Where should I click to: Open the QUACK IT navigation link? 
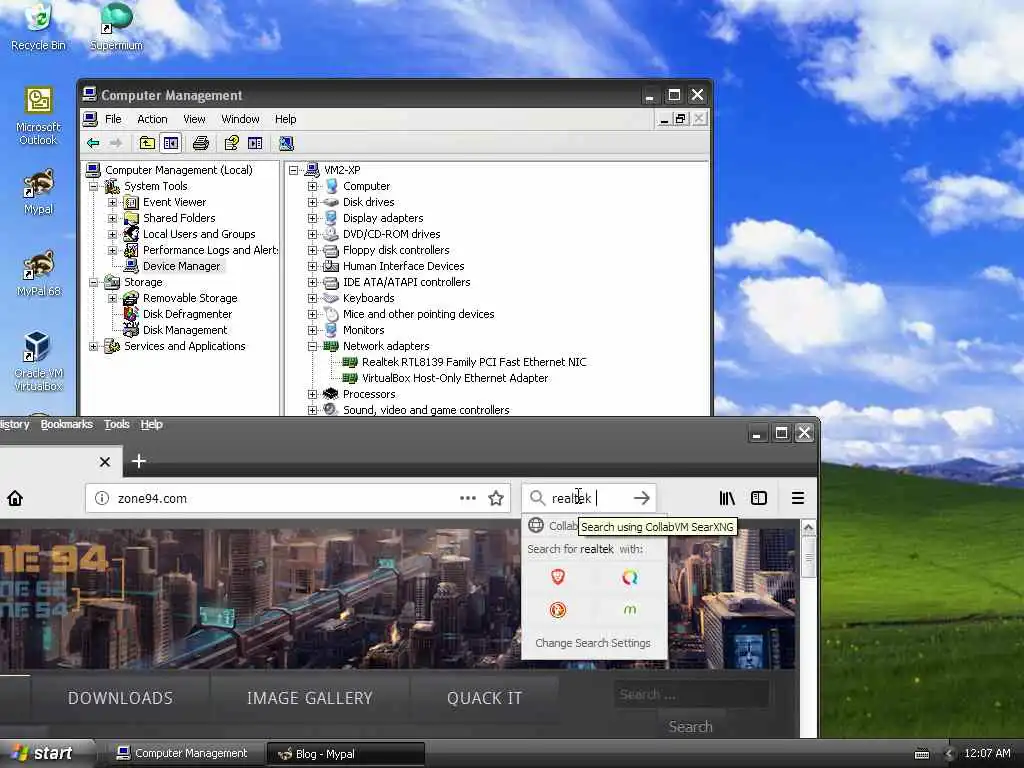click(485, 698)
